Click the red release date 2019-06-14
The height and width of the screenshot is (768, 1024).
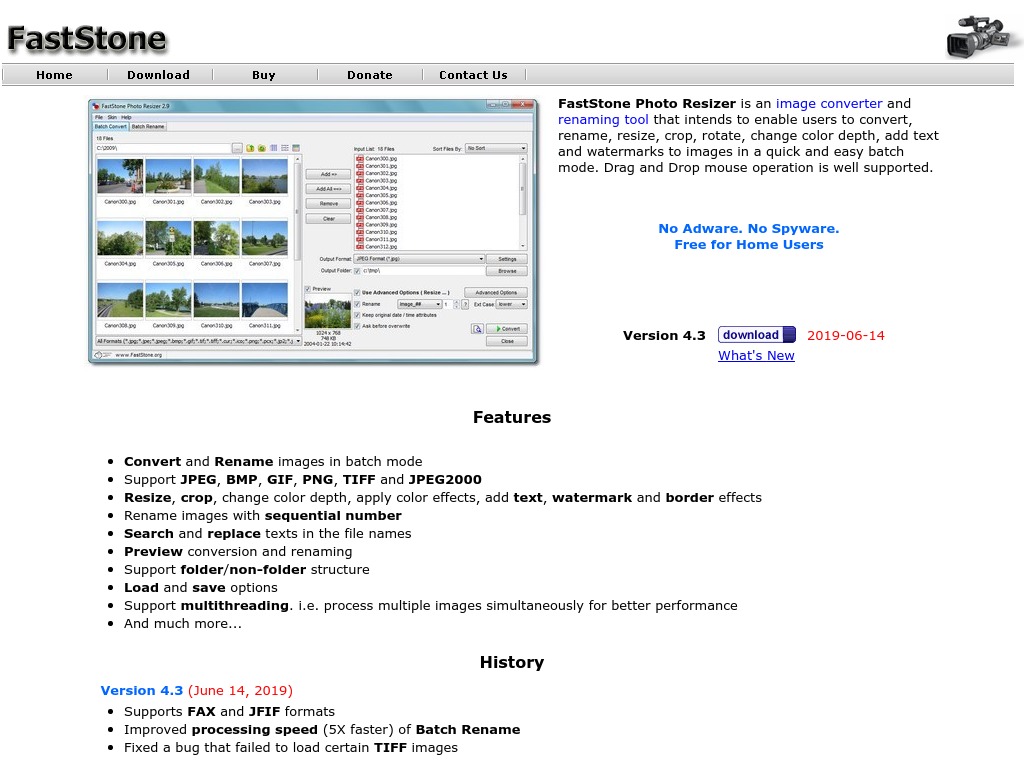pos(846,336)
